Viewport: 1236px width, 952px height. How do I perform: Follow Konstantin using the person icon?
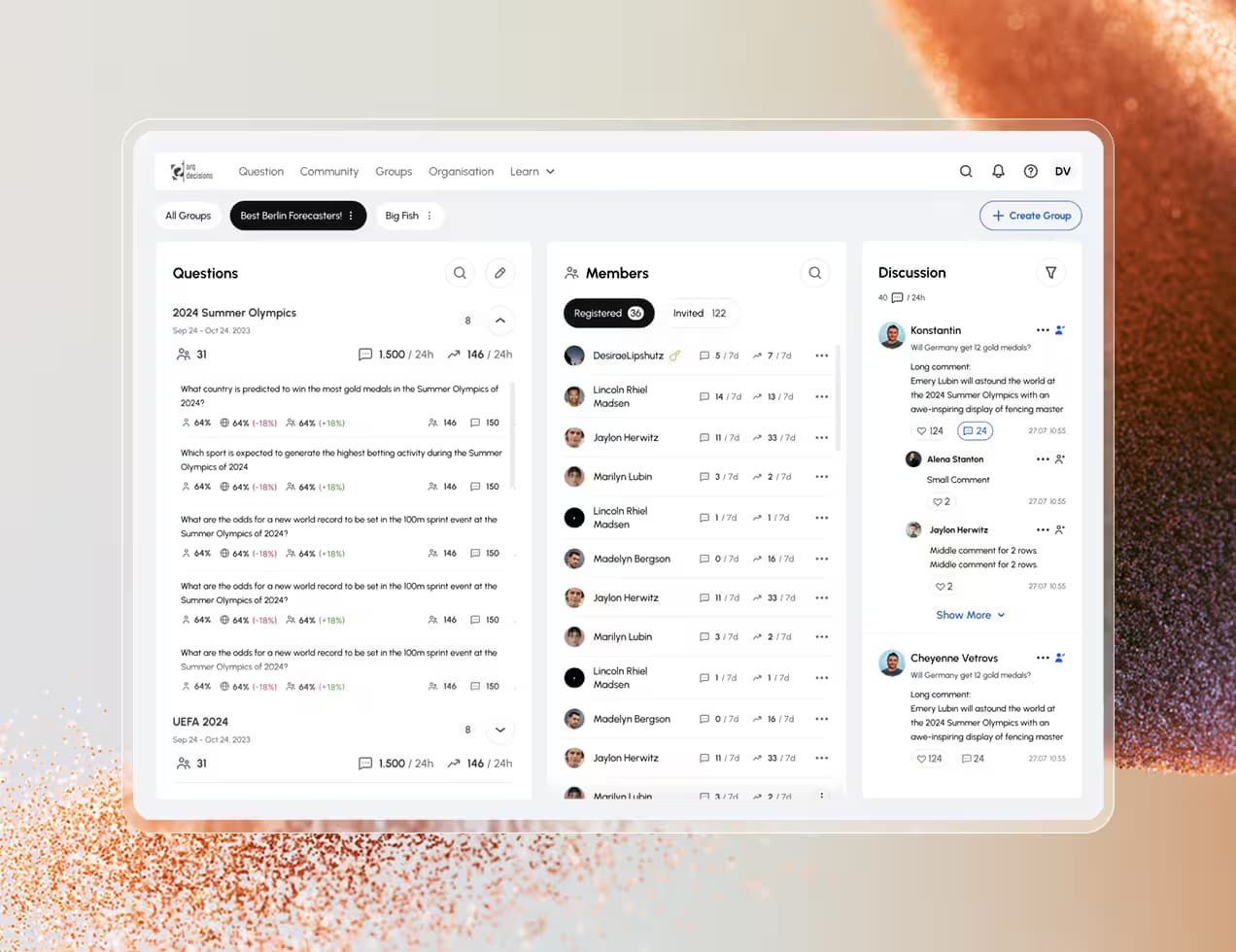1060,330
